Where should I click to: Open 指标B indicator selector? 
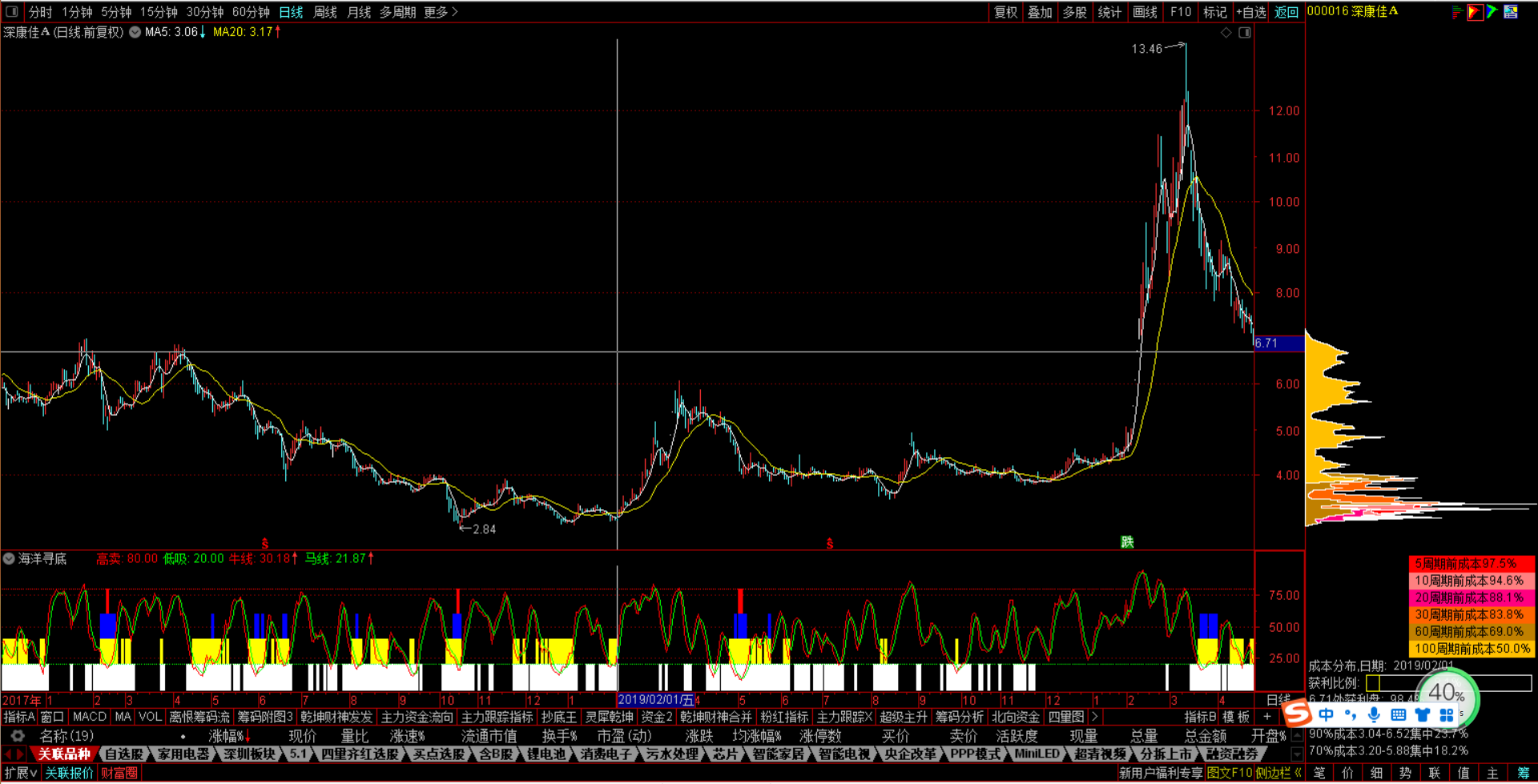point(1200,717)
